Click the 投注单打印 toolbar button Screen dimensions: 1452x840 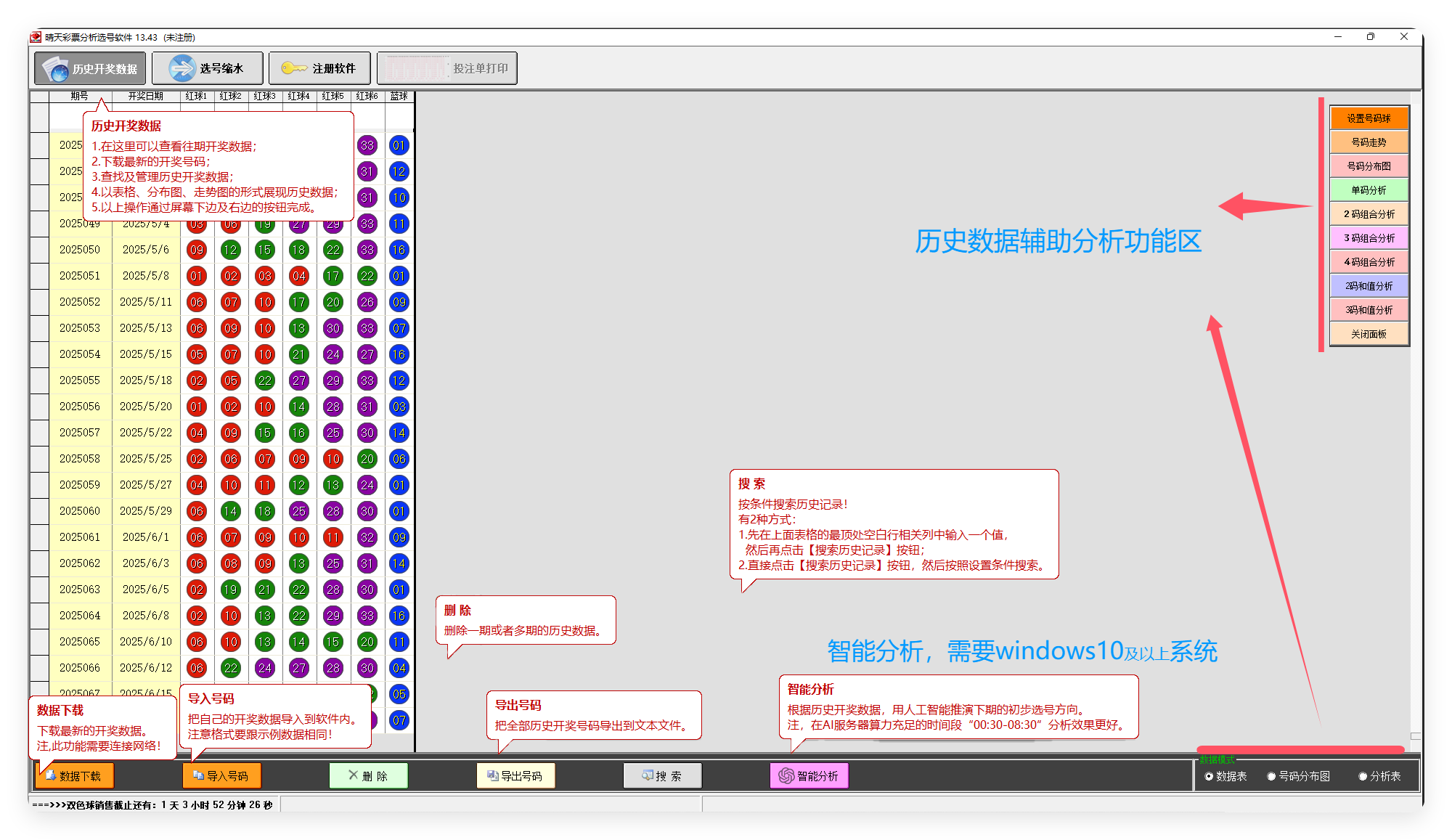[x=447, y=68]
